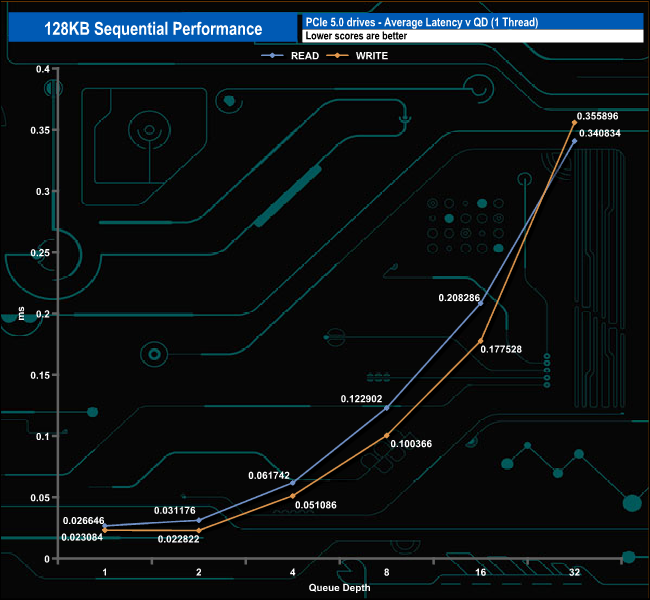650x600 pixels.
Task: Click the WRITE legend entry
Action: (x=357, y=56)
